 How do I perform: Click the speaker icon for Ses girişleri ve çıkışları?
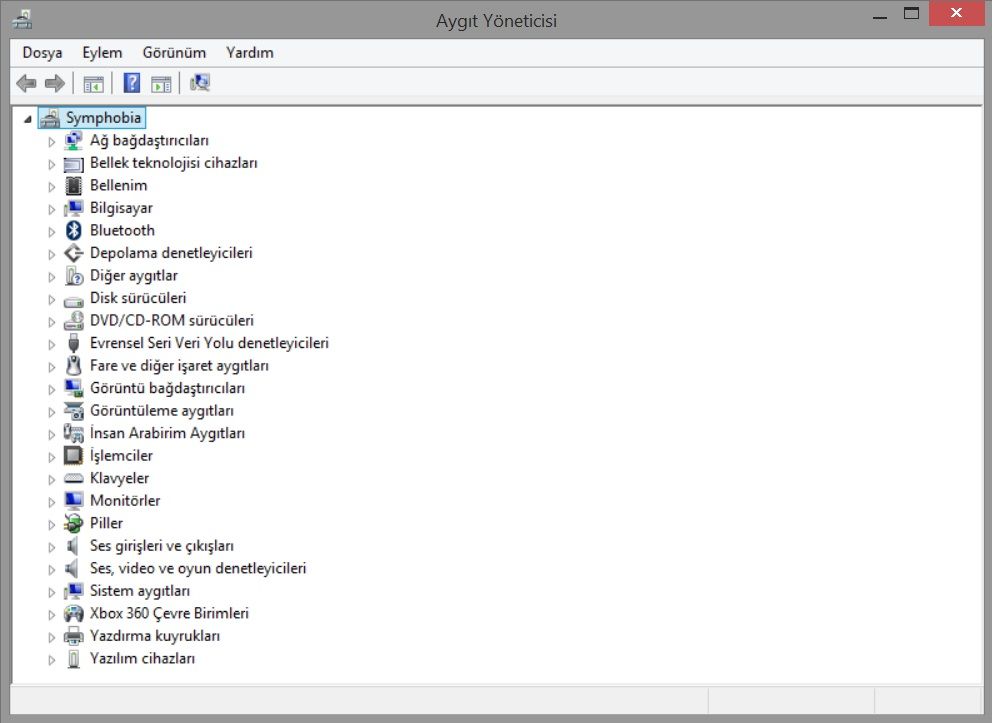coord(73,546)
